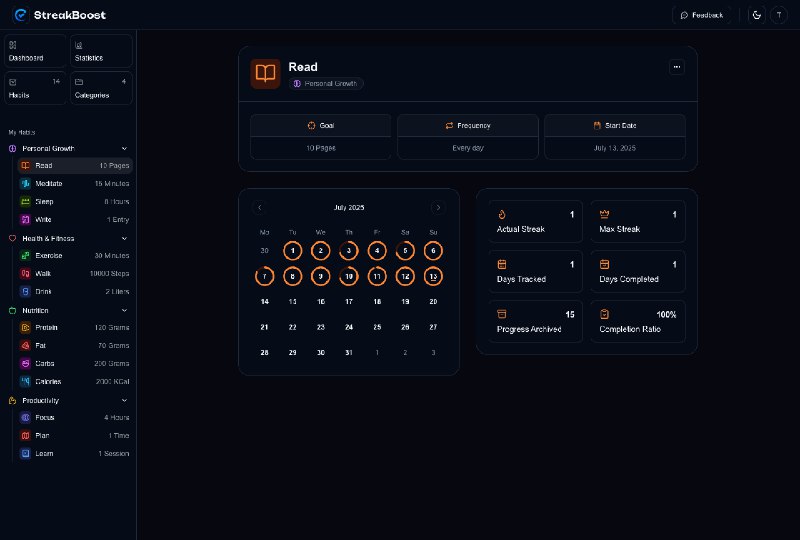Collapse the Personal Growth category
This screenshot has width=800, height=540.
[x=124, y=148]
